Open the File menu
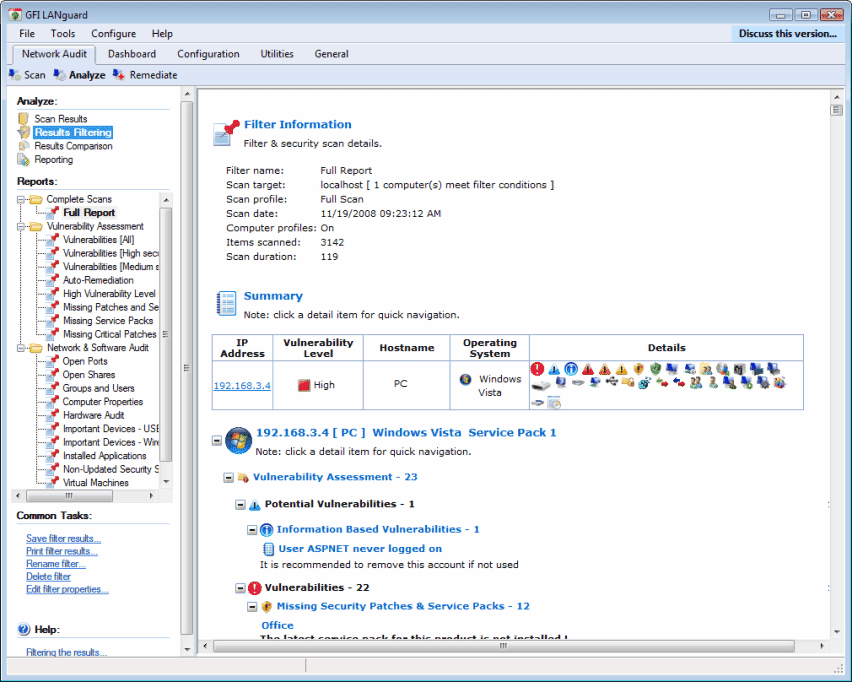 click(x=27, y=34)
